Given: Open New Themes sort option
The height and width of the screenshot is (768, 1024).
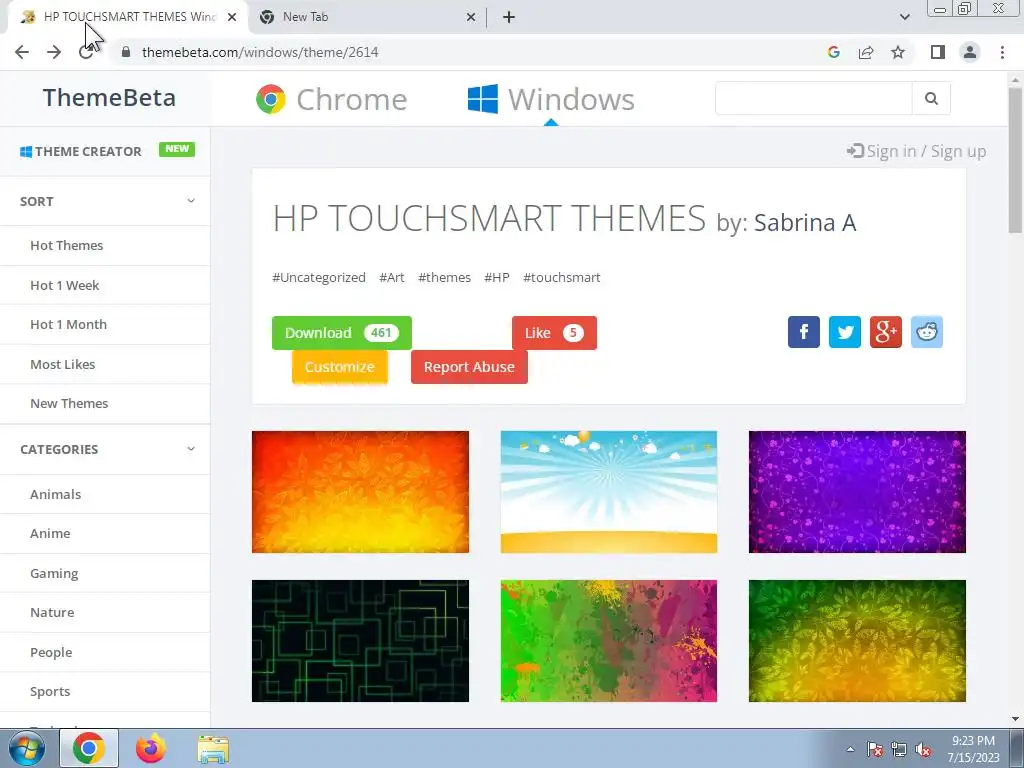Looking at the screenshot, I should point(69,404).
